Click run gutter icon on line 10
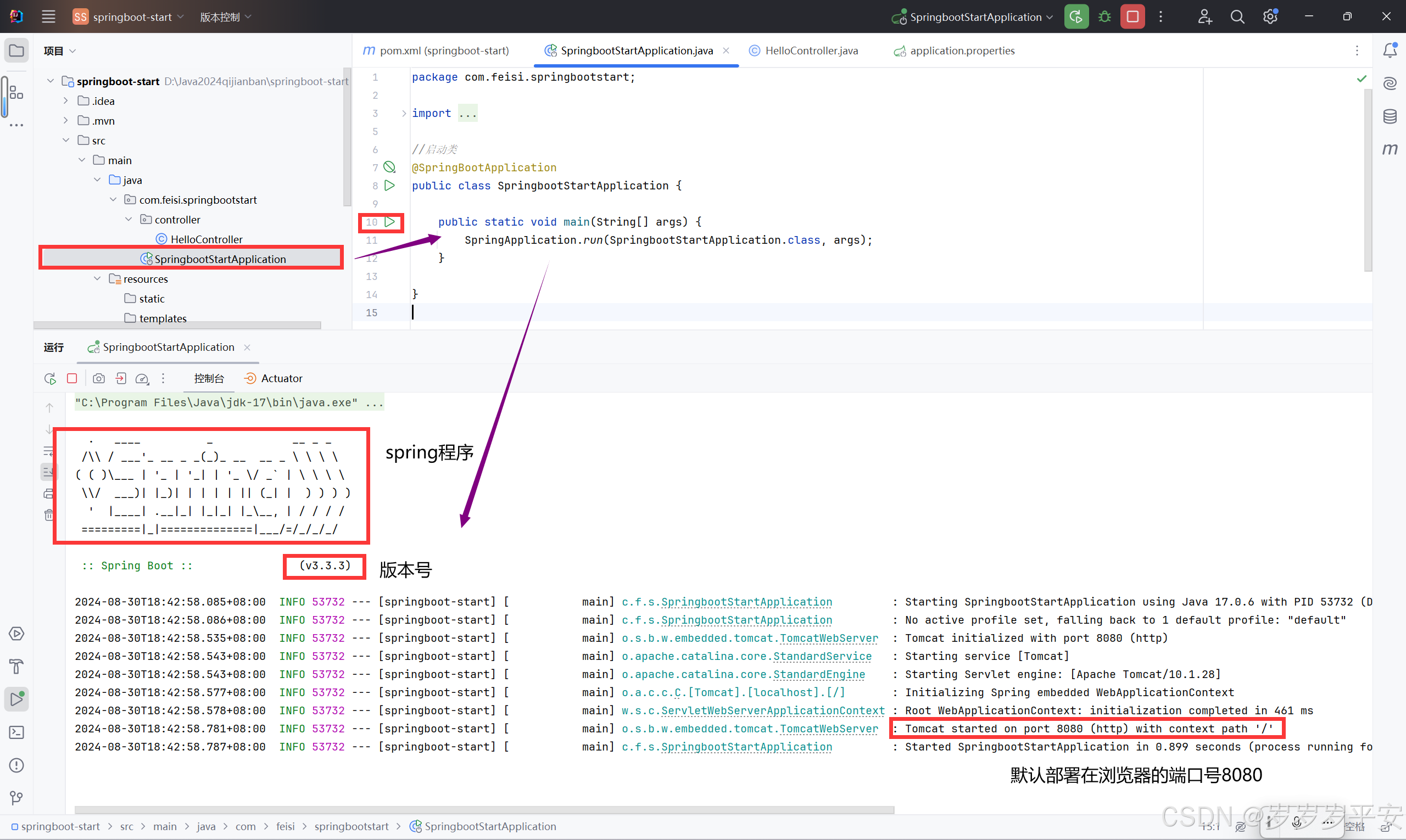 click(389, 222)
